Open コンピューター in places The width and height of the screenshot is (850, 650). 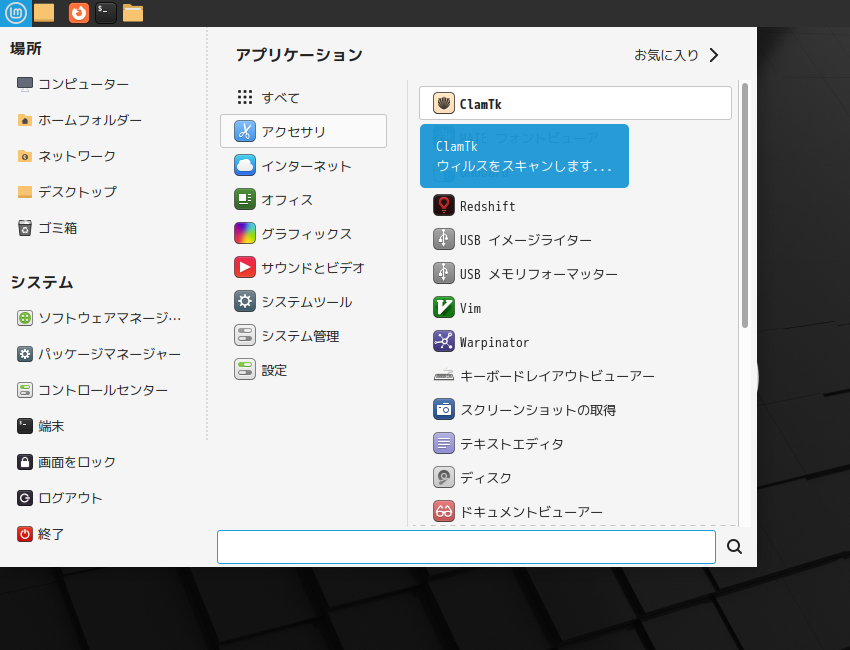point(73,84)
